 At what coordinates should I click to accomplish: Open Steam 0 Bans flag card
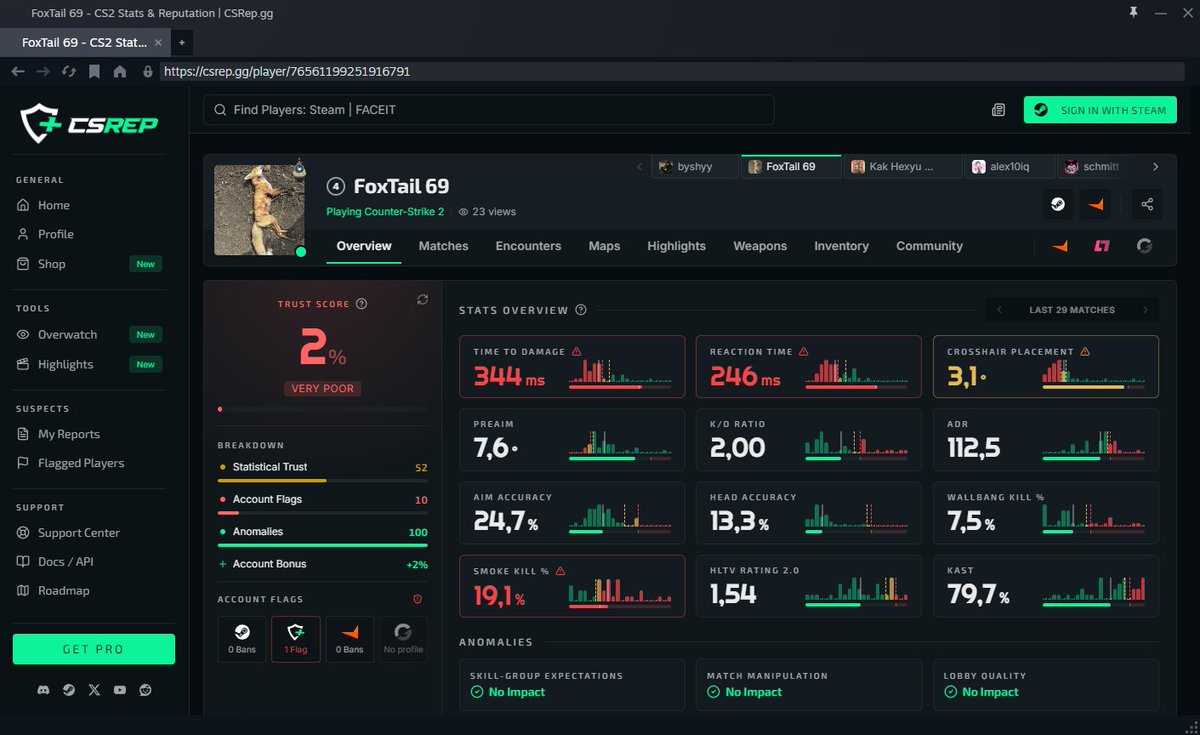coord(242,640)
